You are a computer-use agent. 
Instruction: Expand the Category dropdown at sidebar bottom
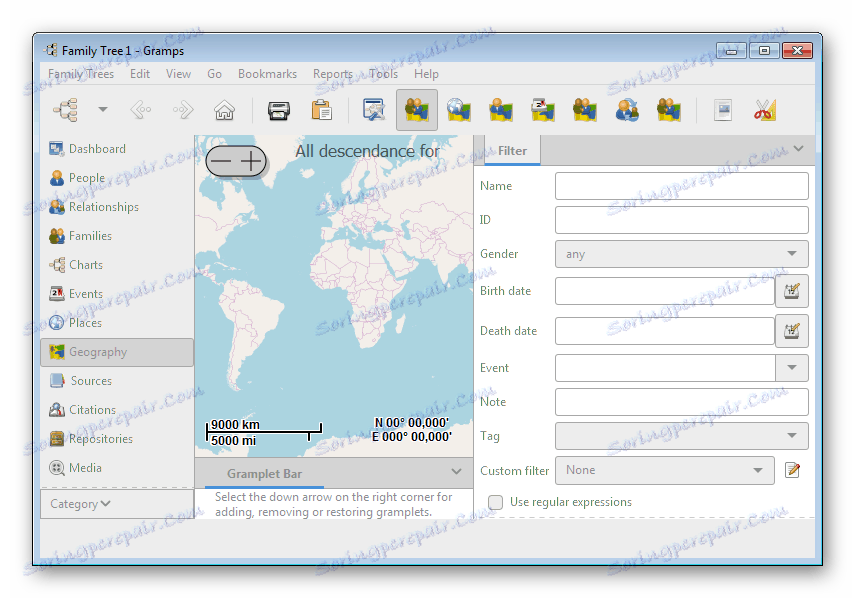pos(117,504)
